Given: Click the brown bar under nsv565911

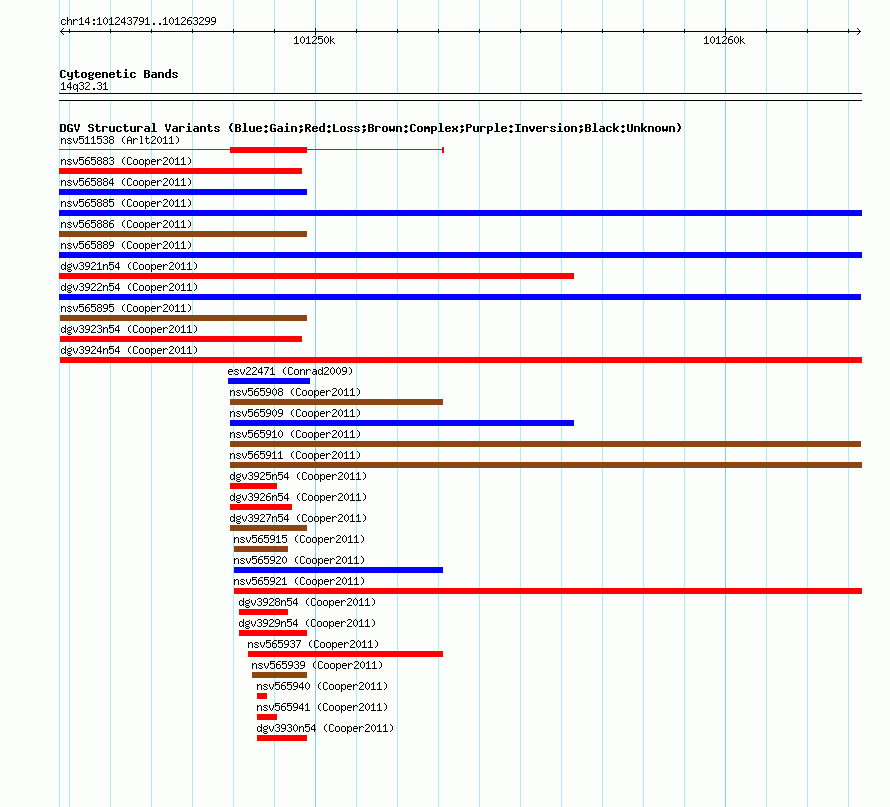Looking at the screenshot, I should tap(546, 465).
